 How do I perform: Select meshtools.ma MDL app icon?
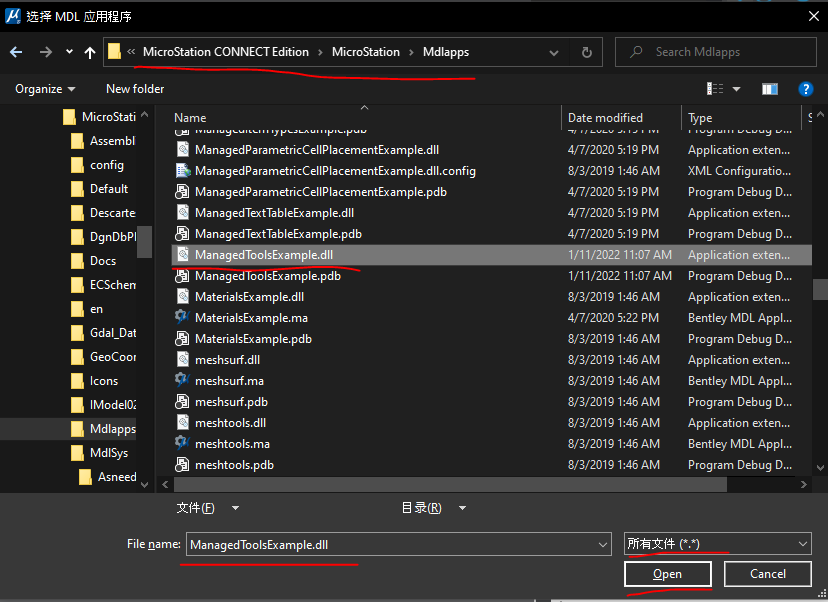click(x=182, y=443)
